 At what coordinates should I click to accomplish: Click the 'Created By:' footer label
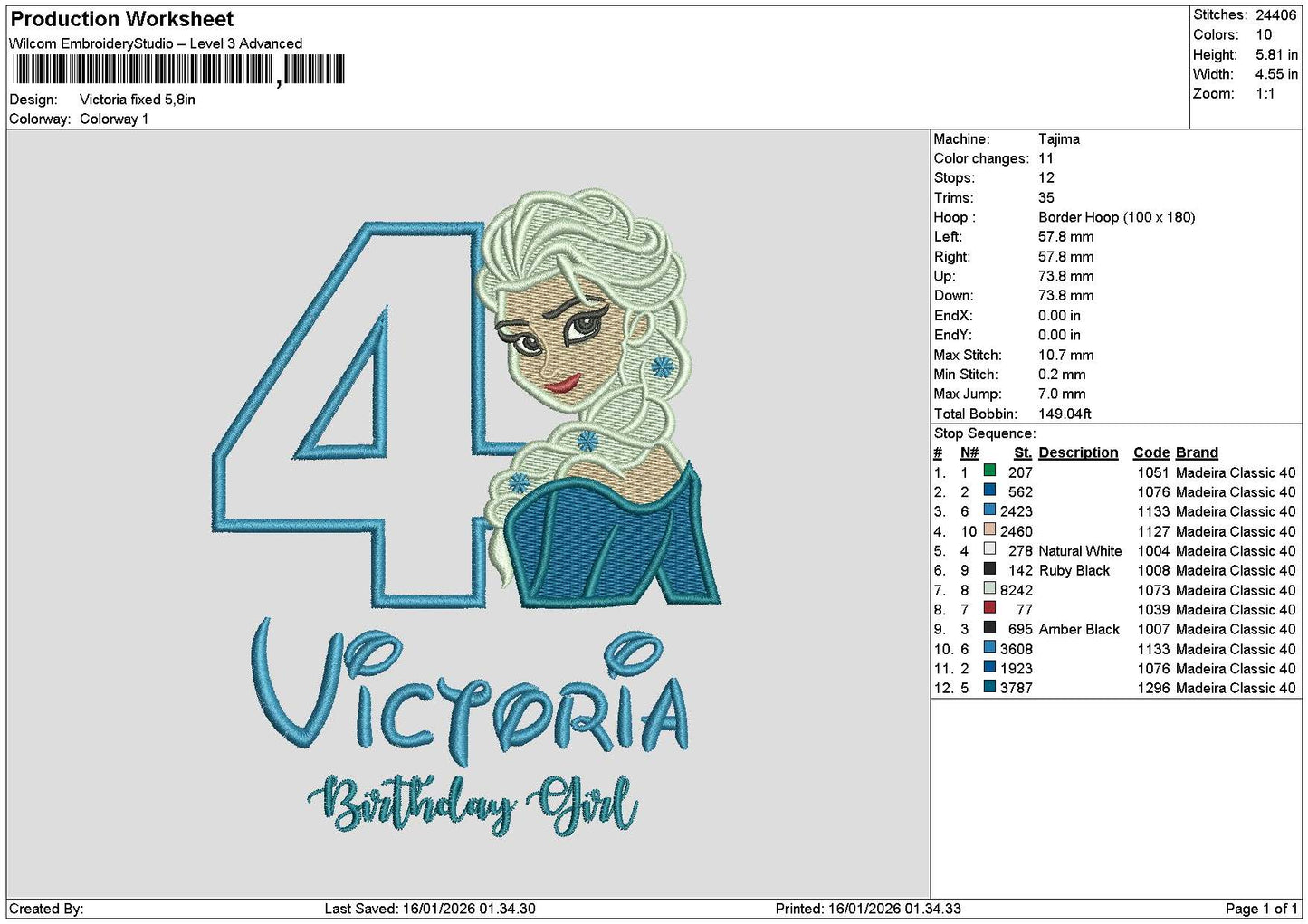point(46,909)
